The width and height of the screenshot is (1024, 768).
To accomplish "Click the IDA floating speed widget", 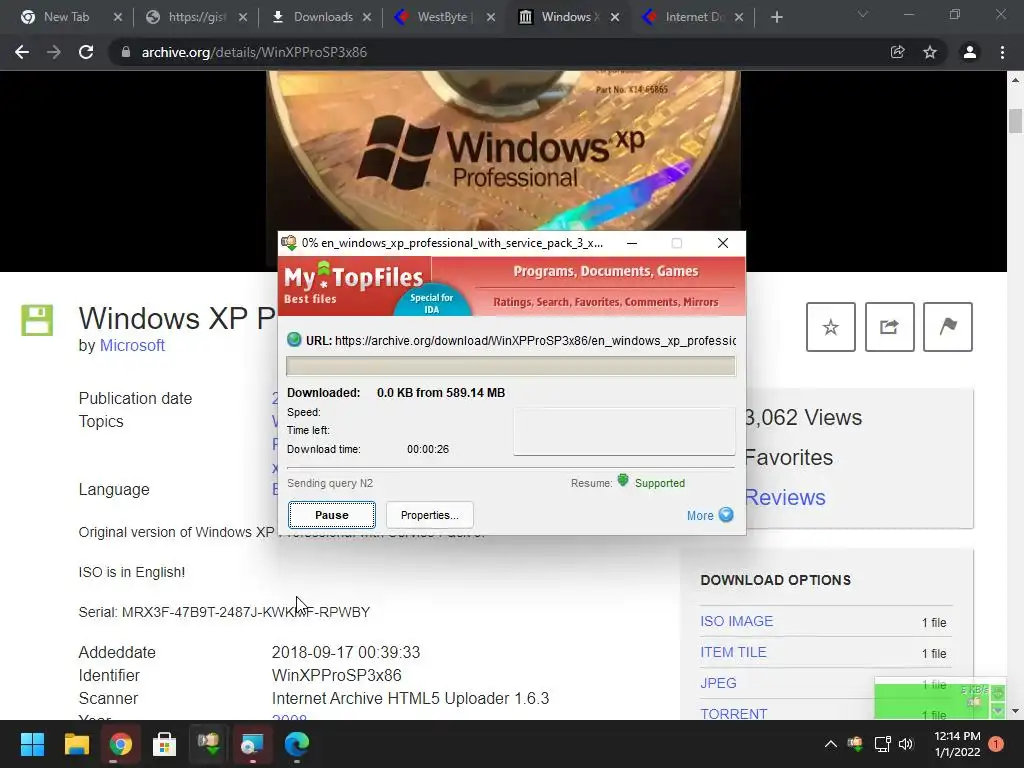I will click(940, 699).
